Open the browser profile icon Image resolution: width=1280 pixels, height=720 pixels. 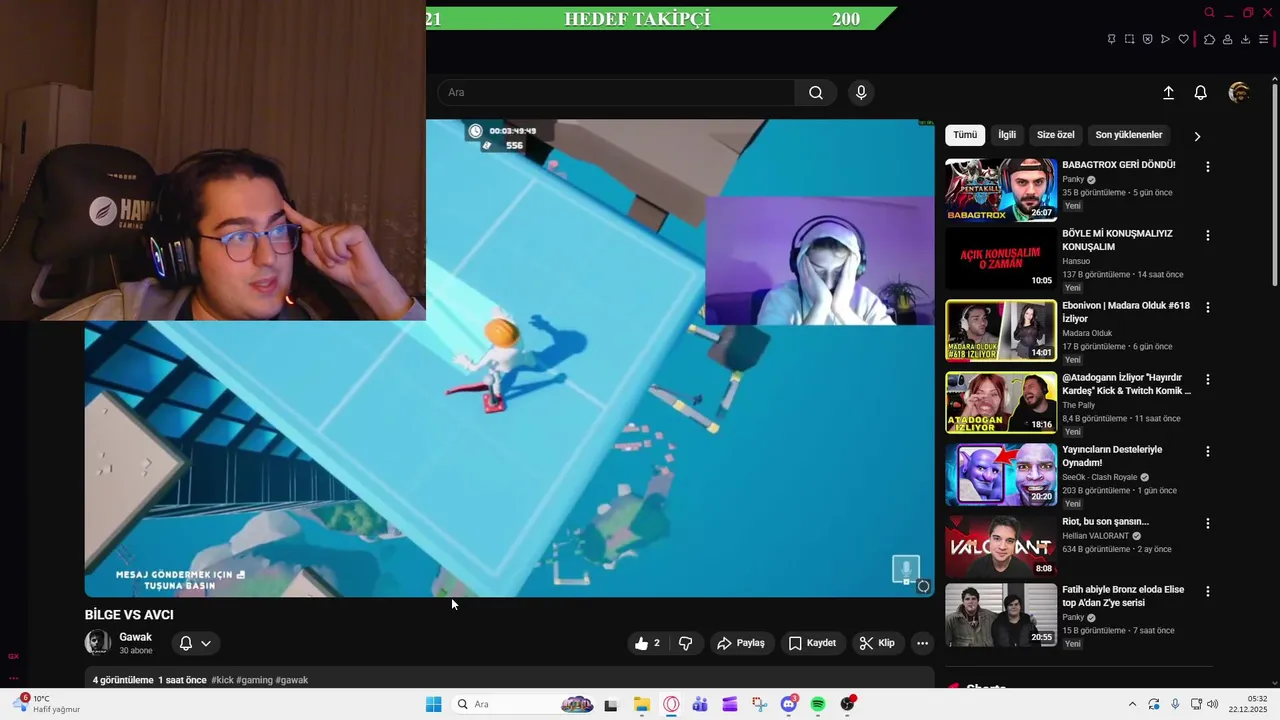coord(1227,40)
